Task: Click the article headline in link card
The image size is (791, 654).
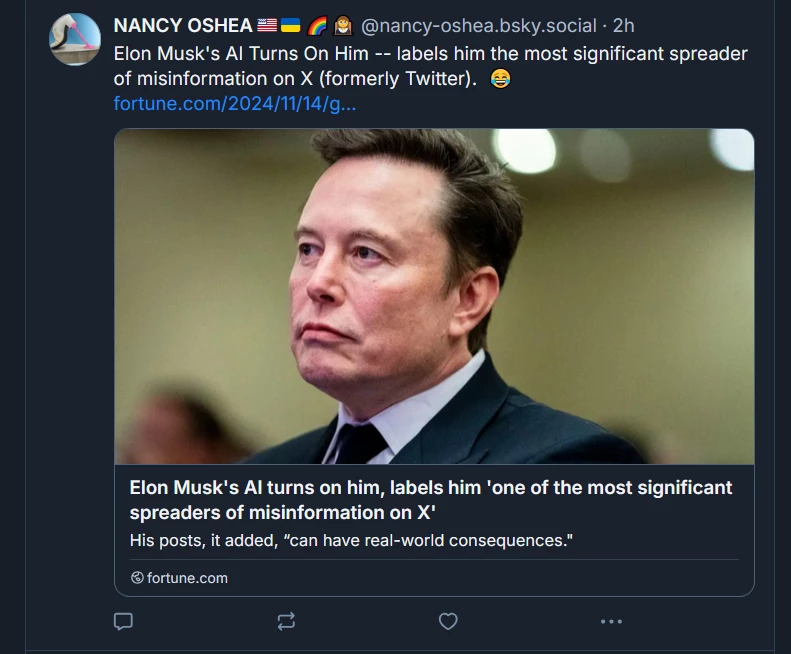Action: [x=430, y=499]
